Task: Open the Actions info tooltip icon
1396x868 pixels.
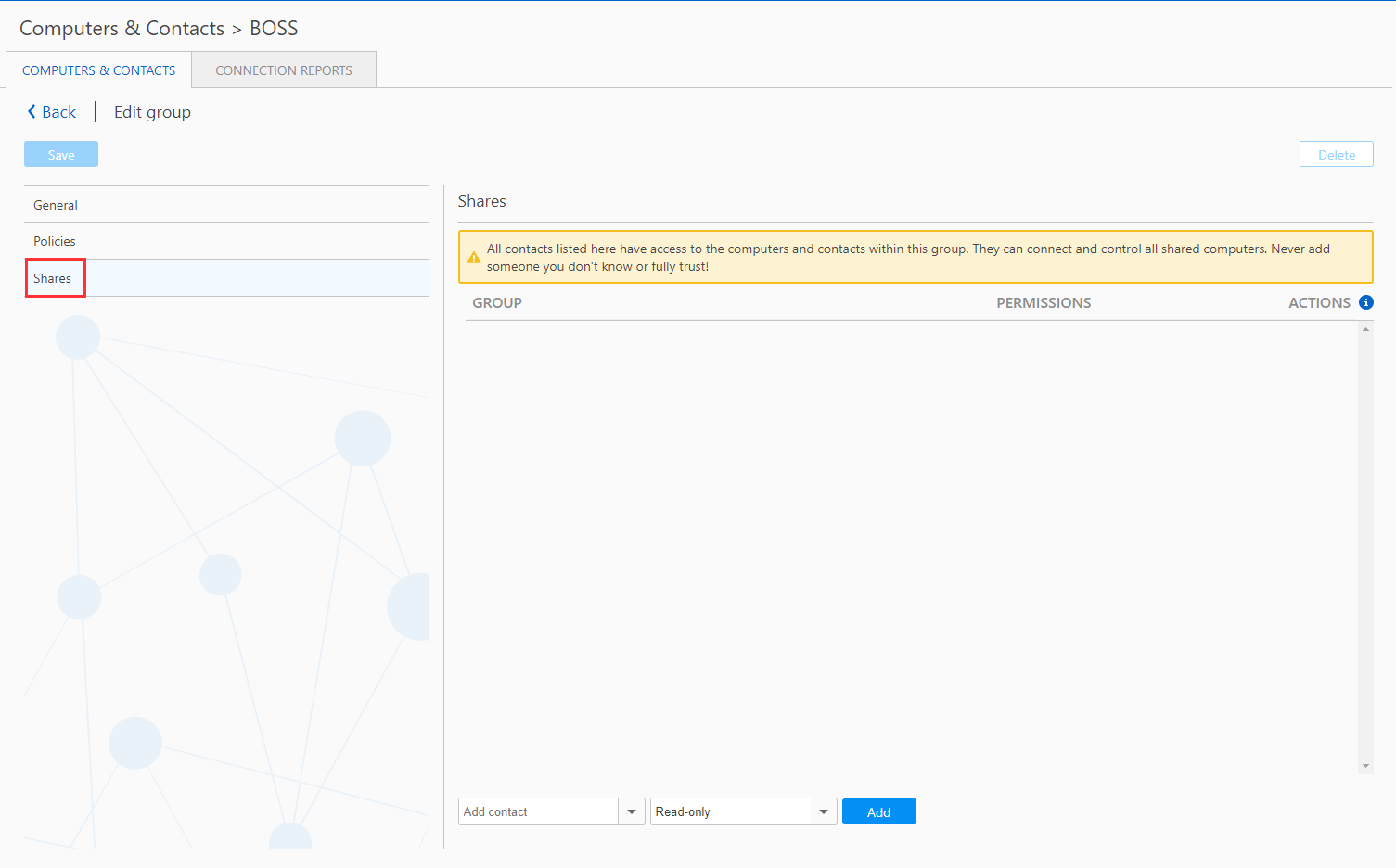Action: (1365, 302)
